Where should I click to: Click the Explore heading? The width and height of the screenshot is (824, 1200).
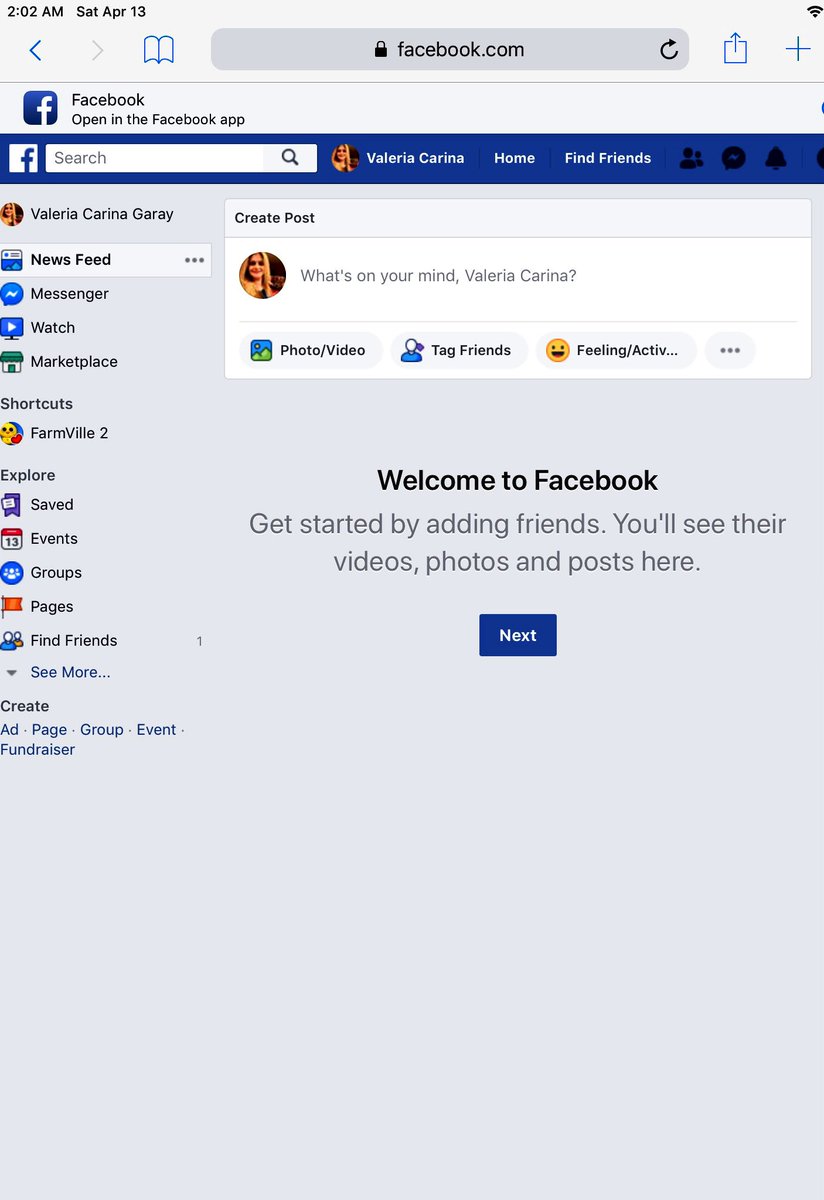pyautogui.click(x=28, y=476)
